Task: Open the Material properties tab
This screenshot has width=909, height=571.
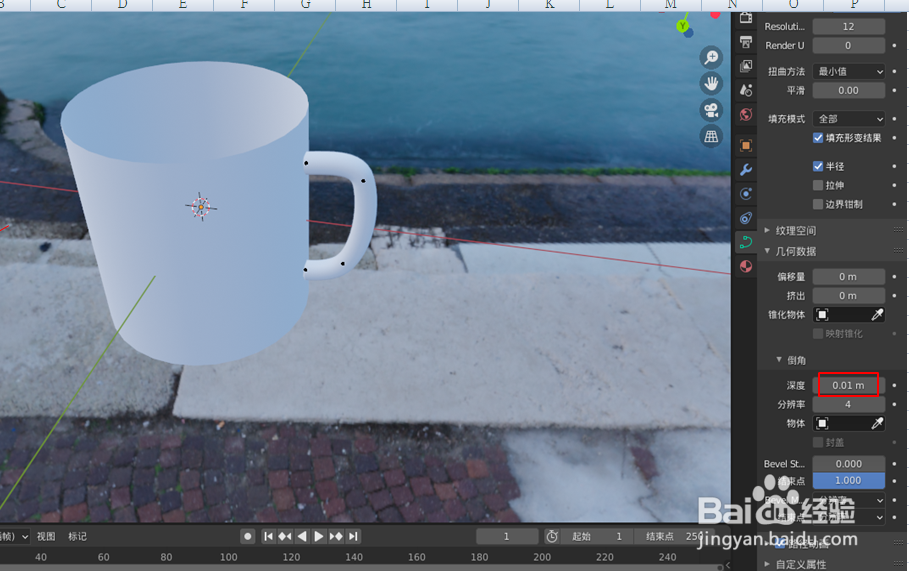Action: click(x=746, y=267)
